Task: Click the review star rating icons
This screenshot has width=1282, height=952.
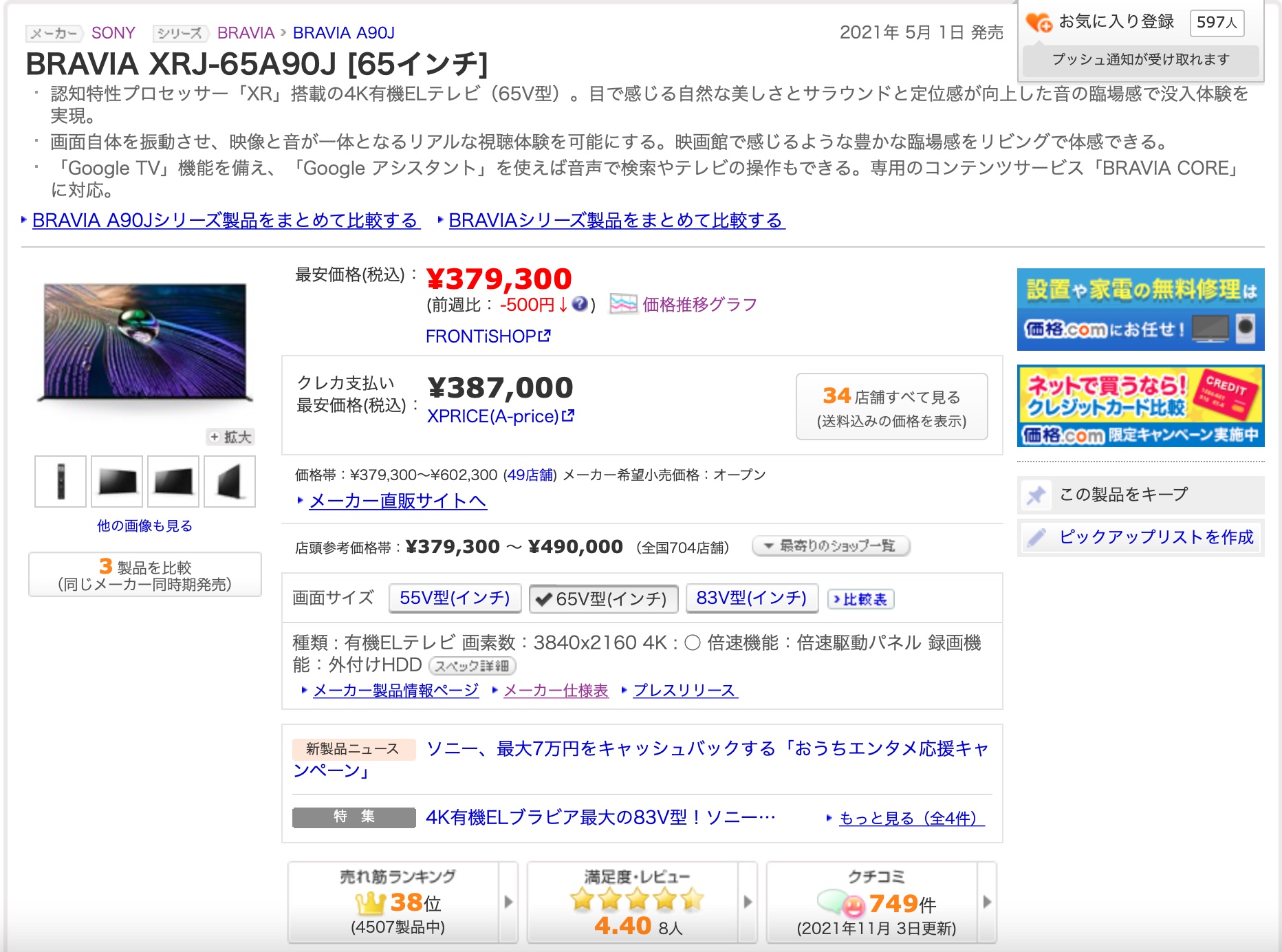Action: 637,900
